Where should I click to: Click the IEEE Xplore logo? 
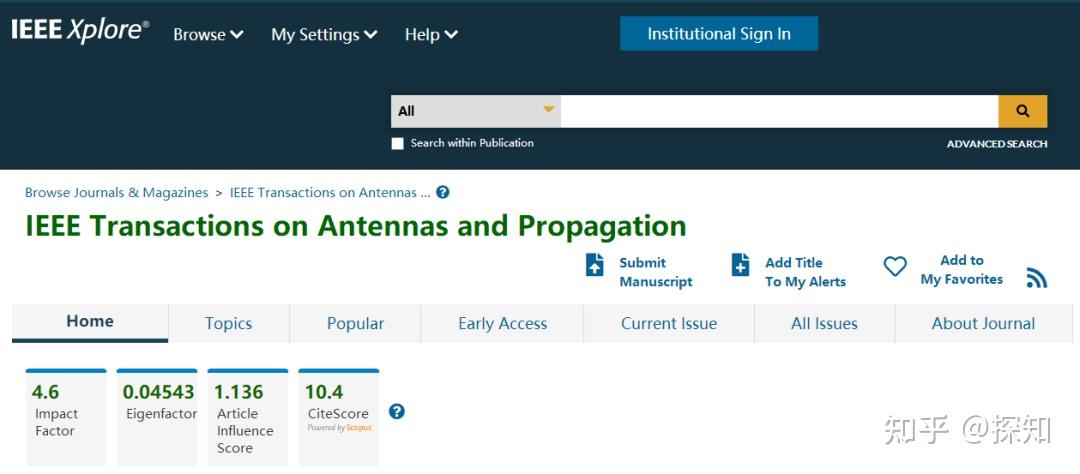[x=80, y=31]
